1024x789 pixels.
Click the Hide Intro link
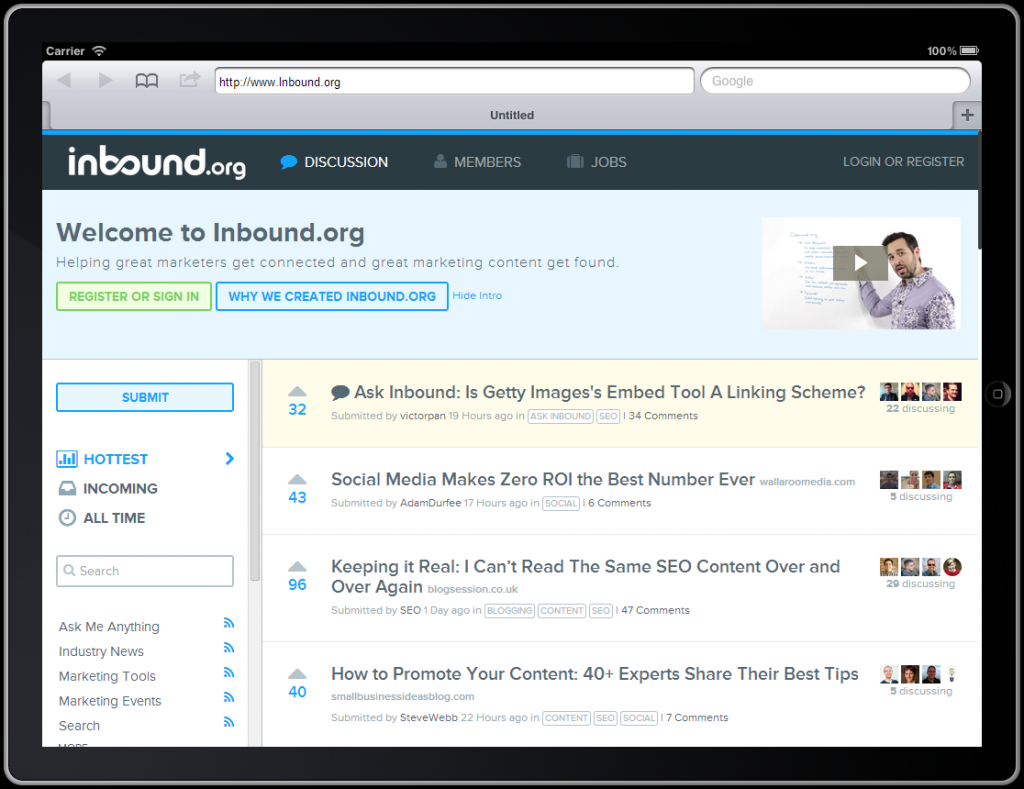click(x=477, y=296)
